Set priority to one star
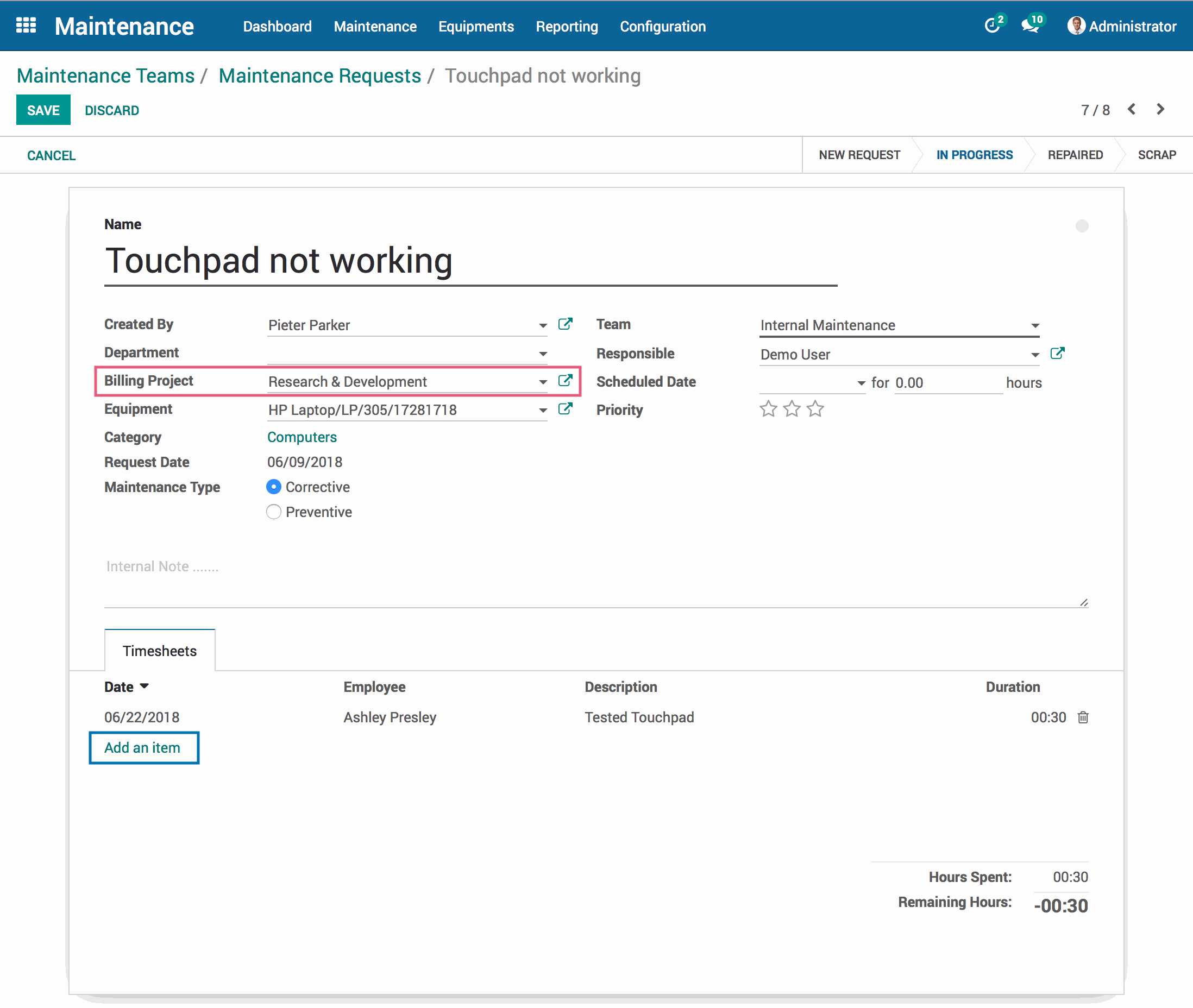Image resolution: width=1193 pixels, height=1008 pixels. pyautogui.click(x=768, y=409)
